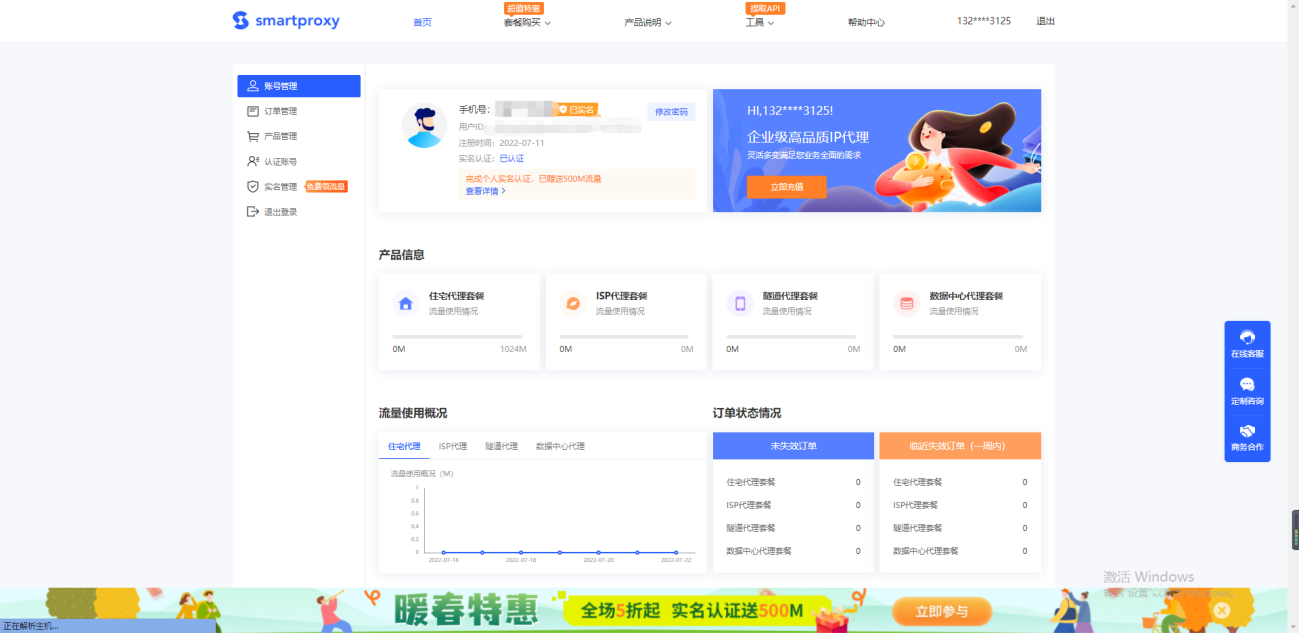Expand 查看详情 arrow link

click(486, 191)
